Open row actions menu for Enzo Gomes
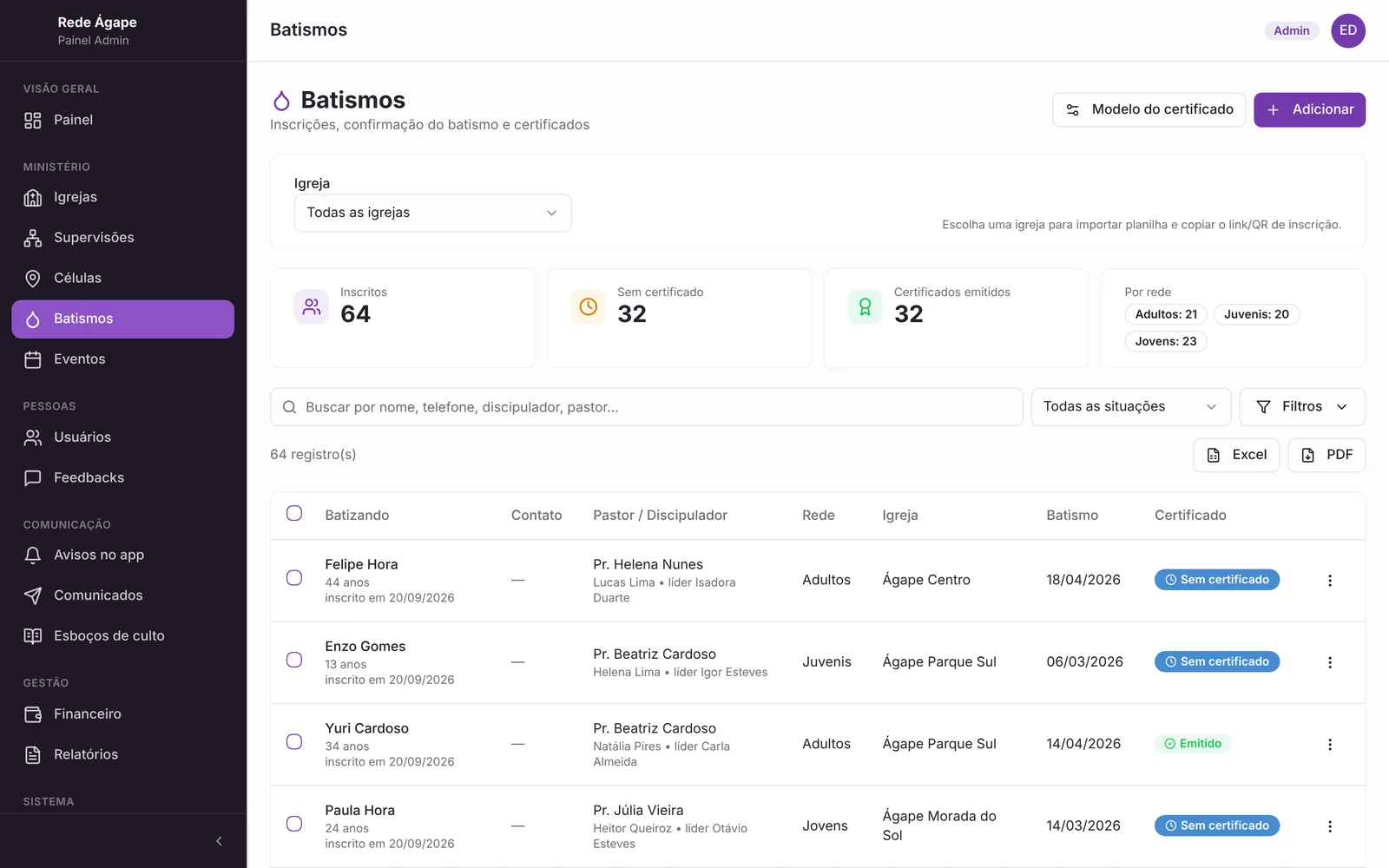 point(1330,662)
